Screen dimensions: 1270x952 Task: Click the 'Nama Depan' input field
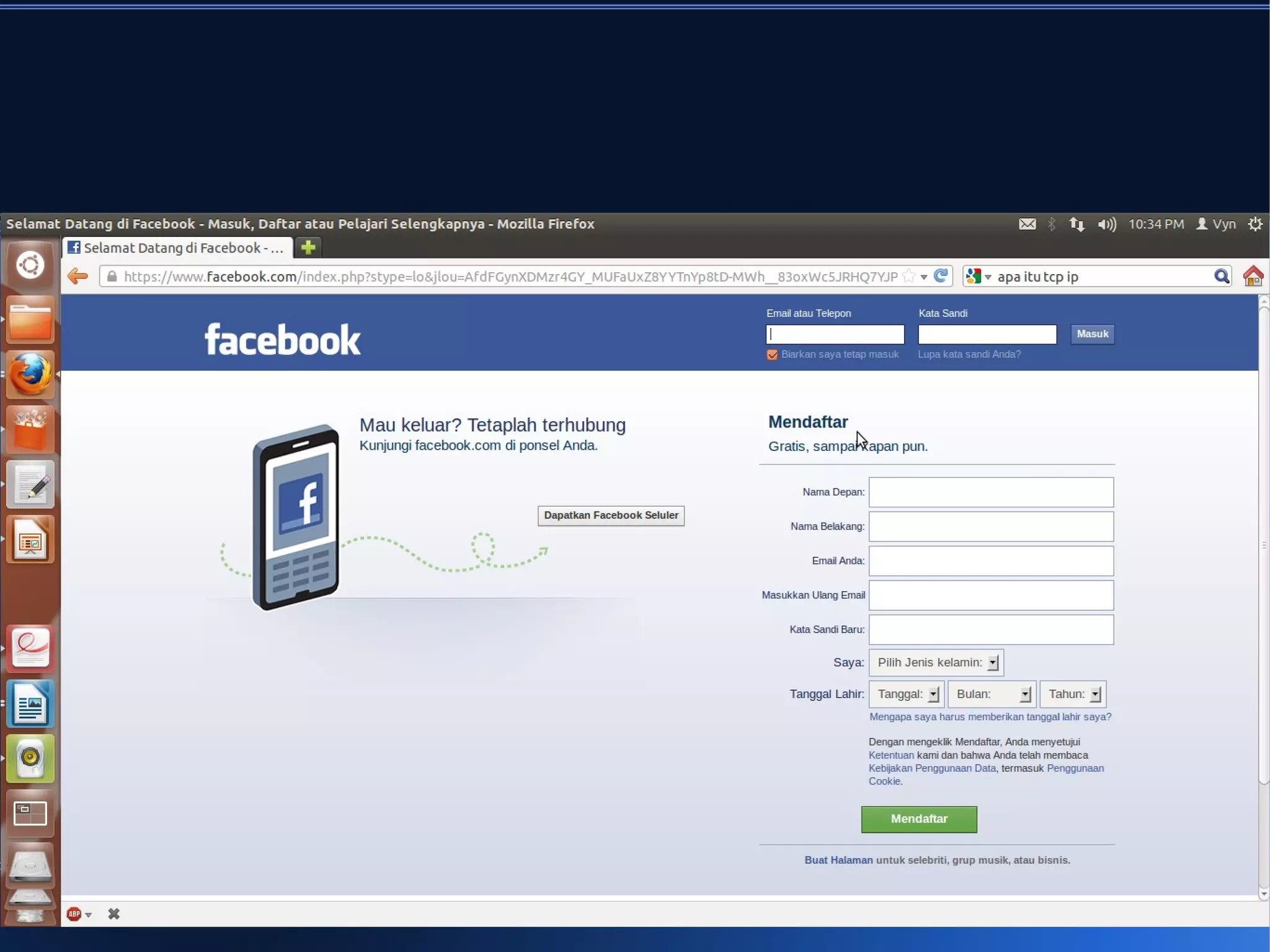click(x=990, y=492)
